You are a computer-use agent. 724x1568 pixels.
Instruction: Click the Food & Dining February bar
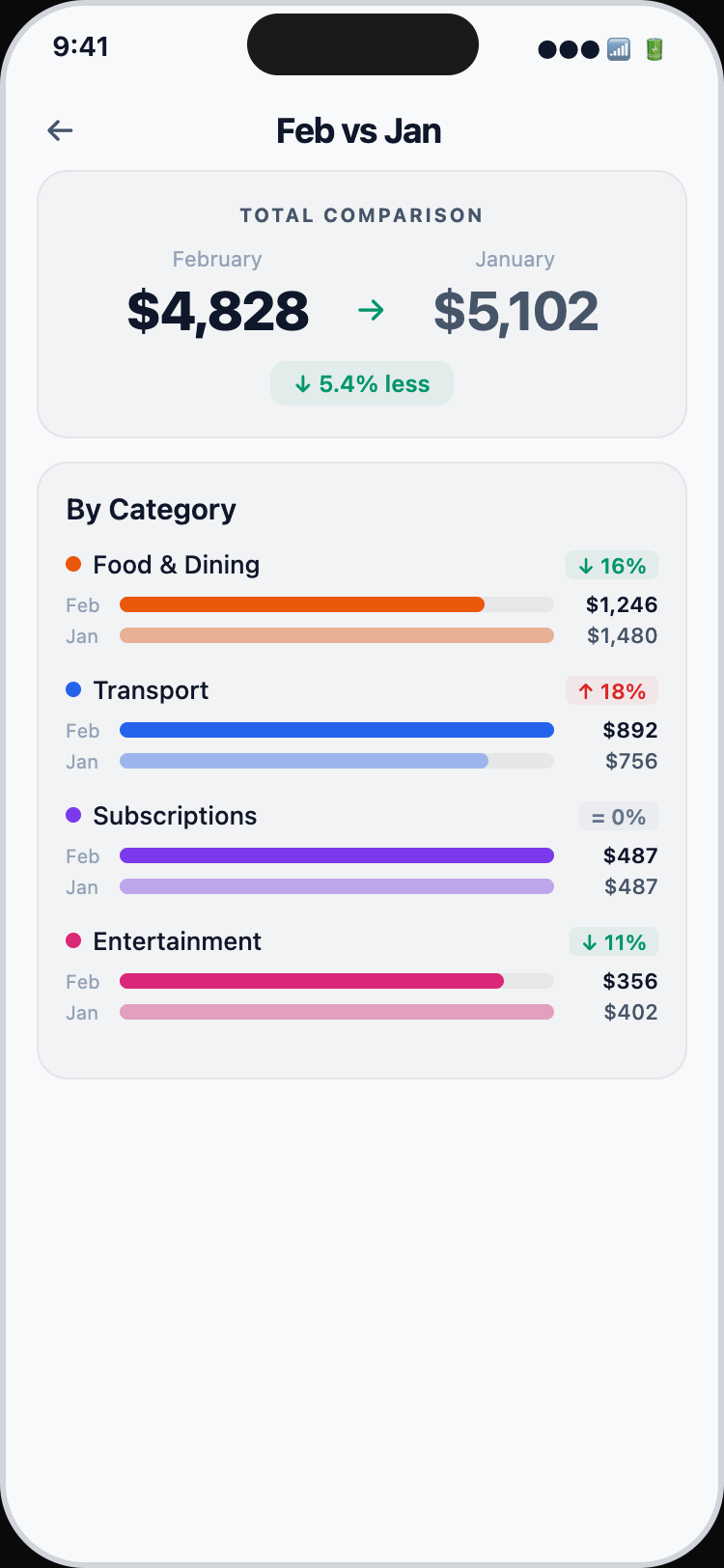pos(302,604)
